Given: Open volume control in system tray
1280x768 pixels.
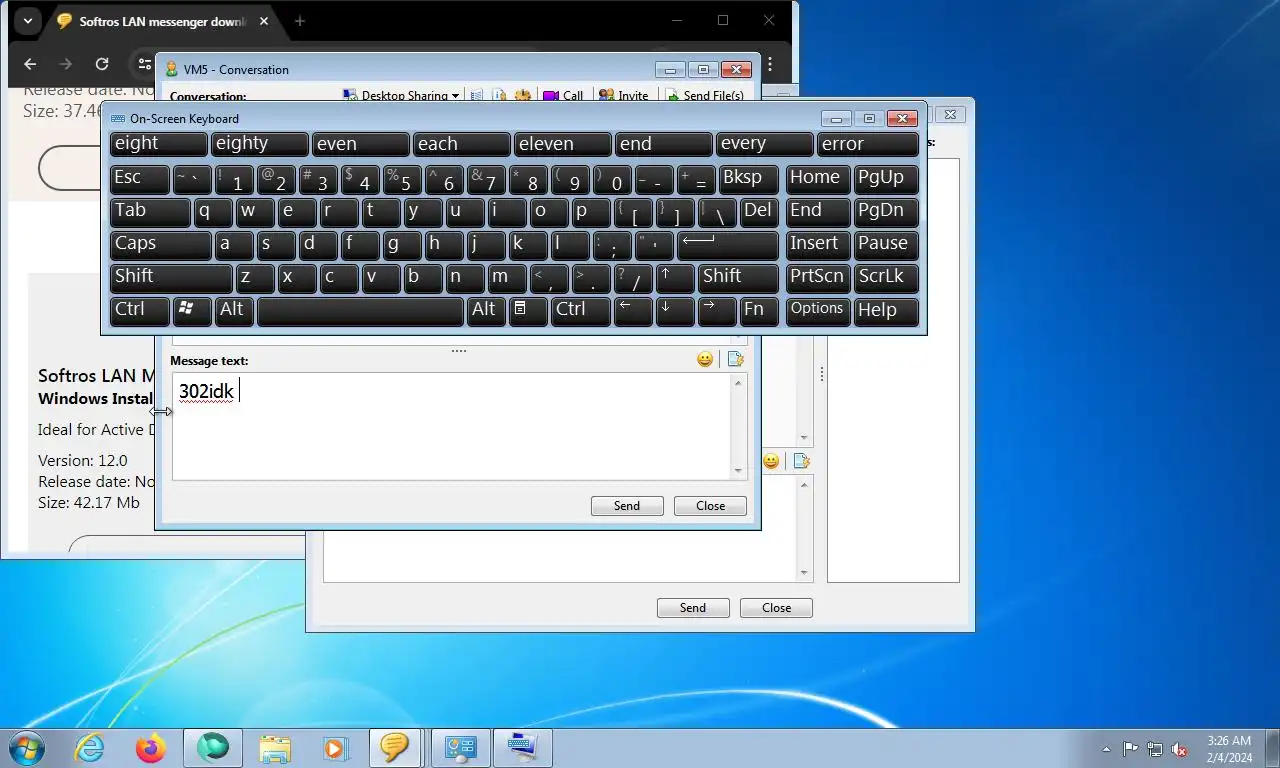Looking at the screenshot, I should pos(1180,749).
